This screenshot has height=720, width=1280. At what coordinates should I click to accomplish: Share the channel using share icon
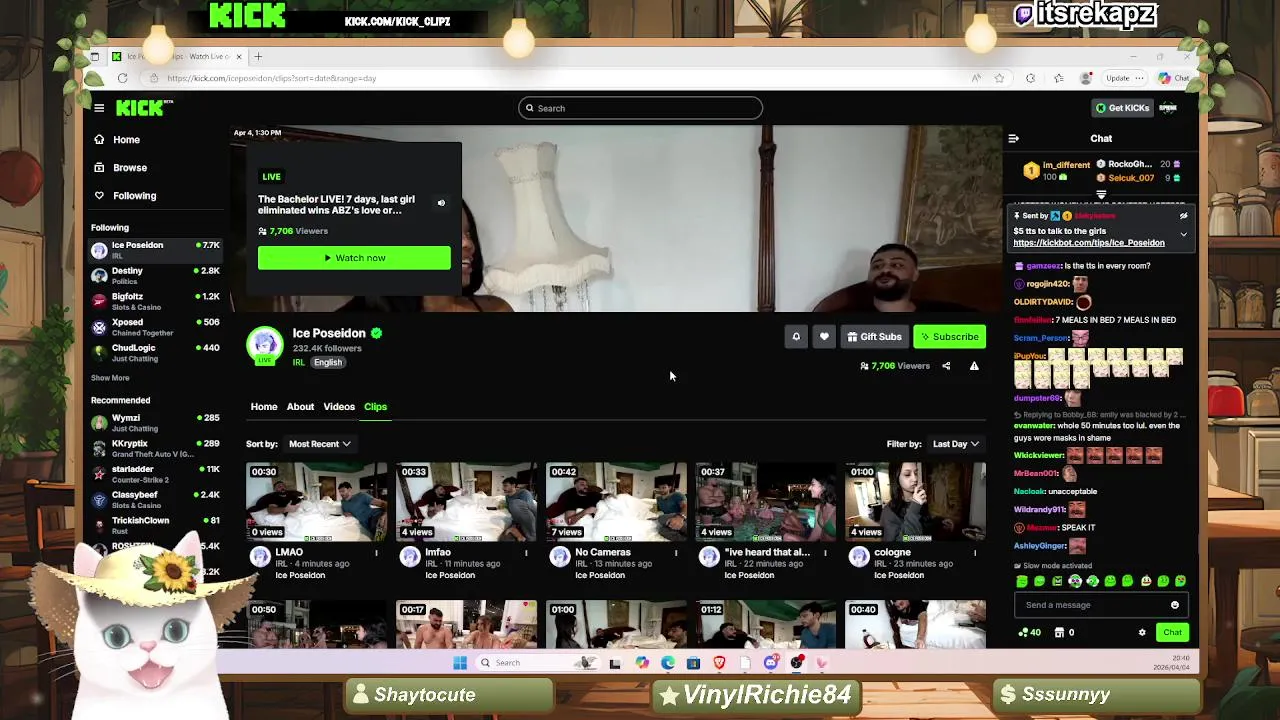click(x=946, y=366)
